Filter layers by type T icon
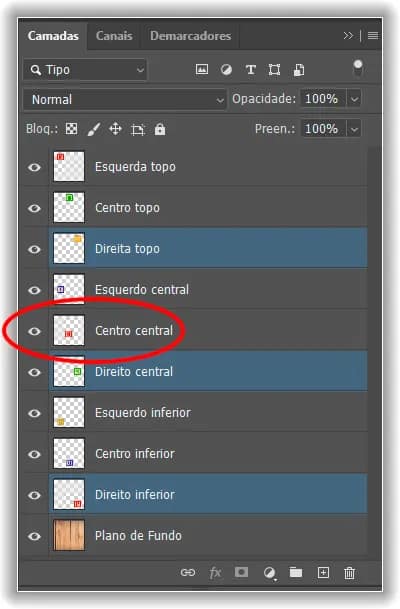The width and height of the screenshot is (400, 609). pyautogui.click(x=250, y=70)
